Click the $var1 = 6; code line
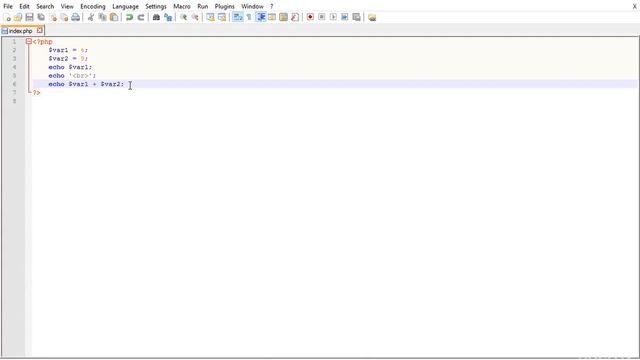Viewport: 640px width, 360px height. point(68,50)
